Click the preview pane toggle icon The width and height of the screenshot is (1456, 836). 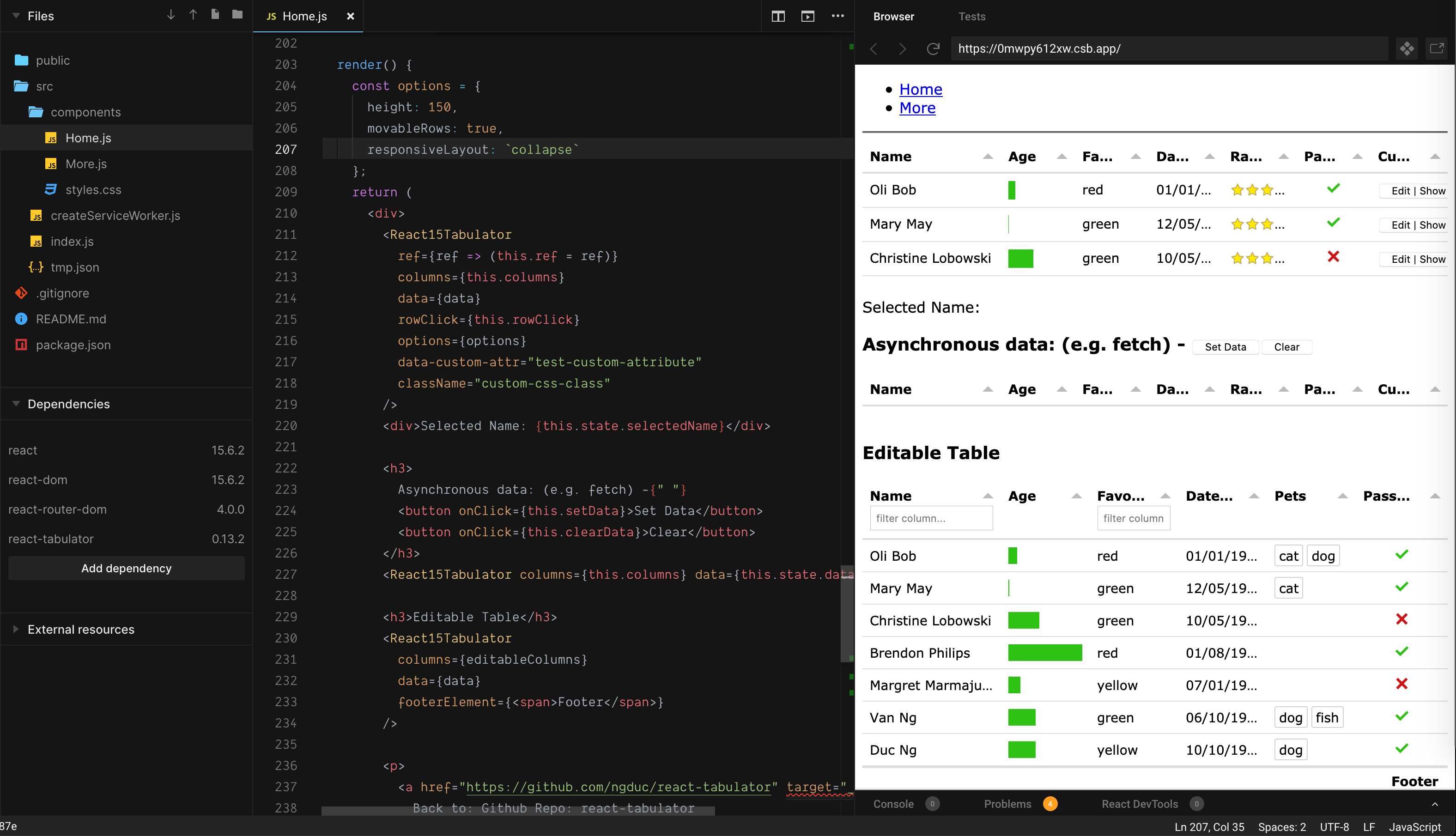click(808, 16)
